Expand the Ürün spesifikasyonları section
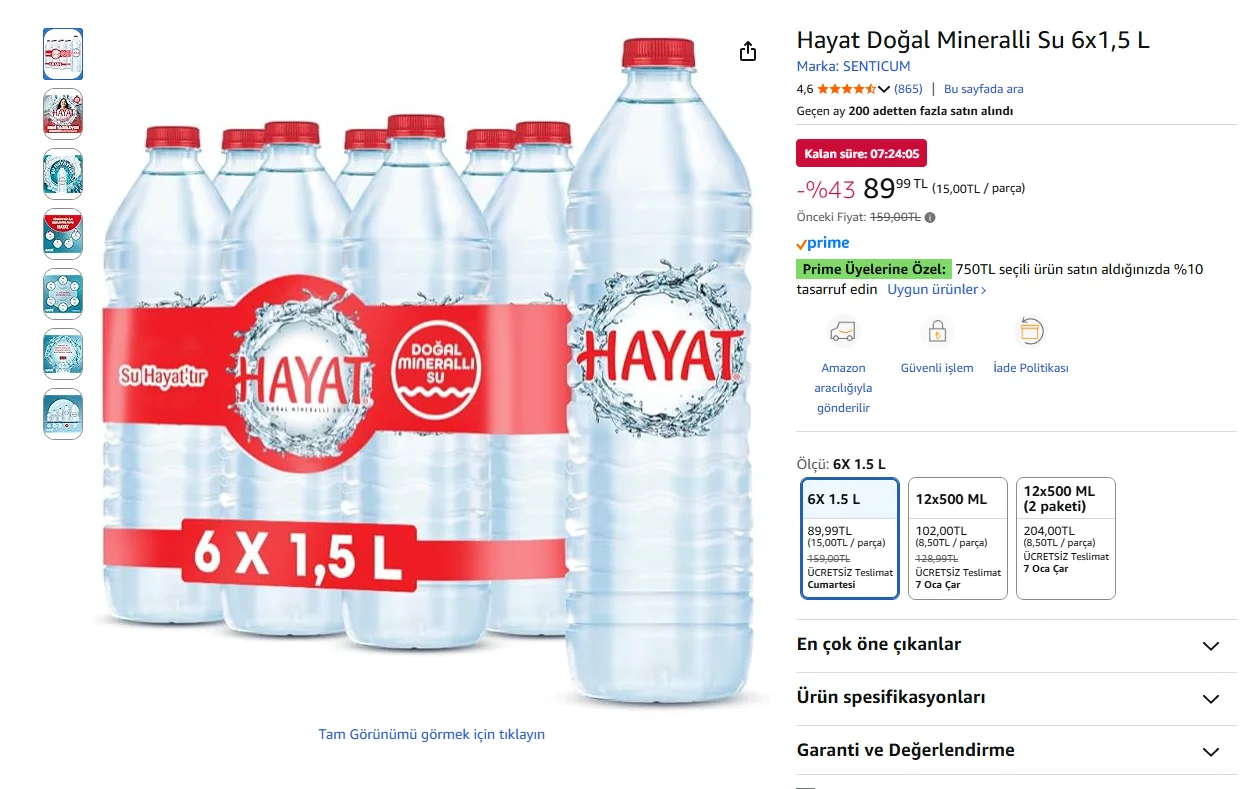Screen dimensions: 1240x789 tap(1016, 698)
